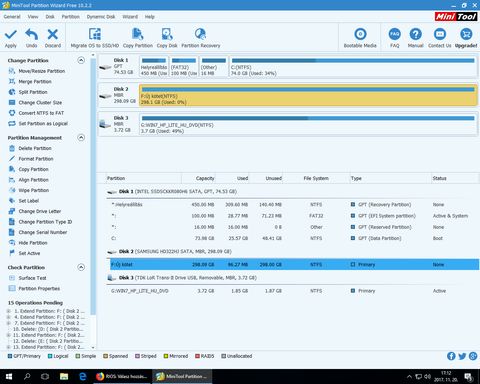Discard all pending changes
Screen dimensions: 480x384
pos(53,38)
